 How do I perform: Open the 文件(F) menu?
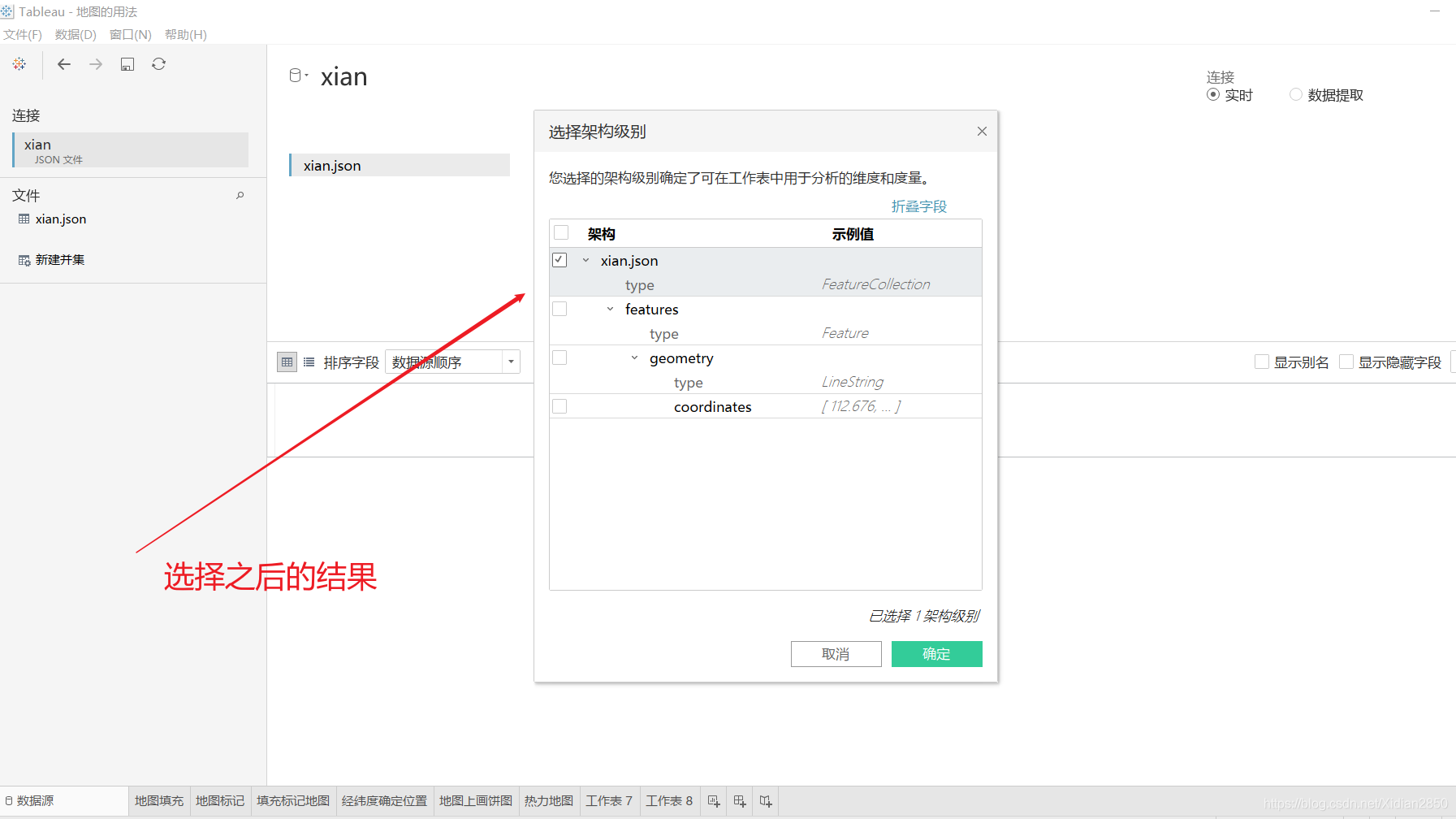point(23,34)
